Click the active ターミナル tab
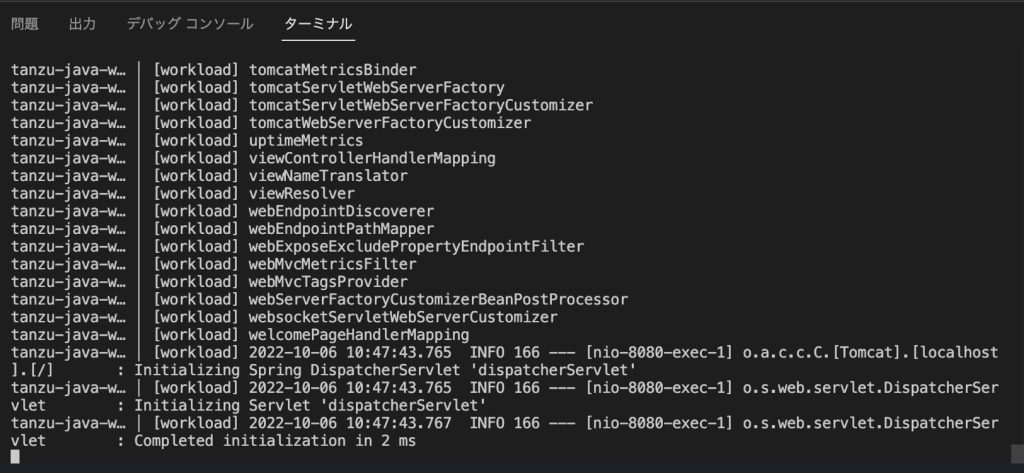Image resolution: width=1024 pixels, height=473 pixels. point(318,23)
